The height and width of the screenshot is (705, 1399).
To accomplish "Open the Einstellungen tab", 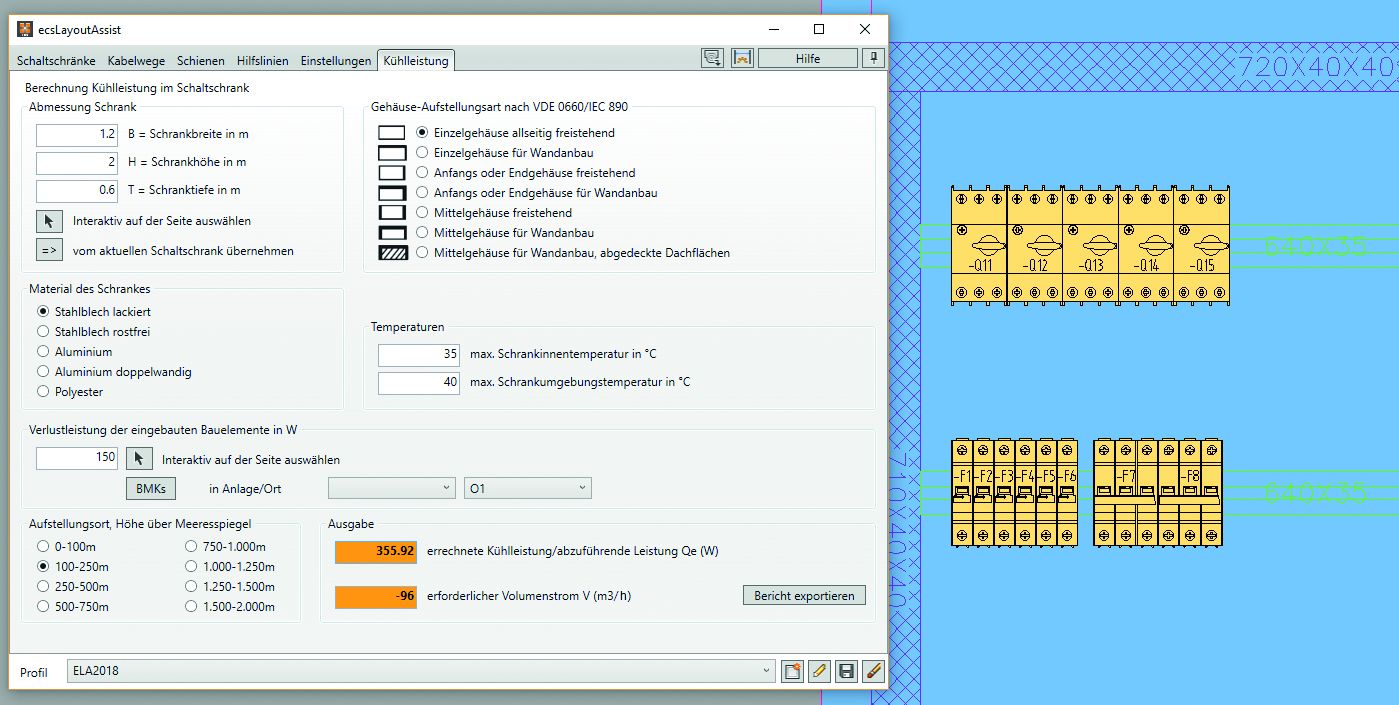I will click(x=336, y=61).
